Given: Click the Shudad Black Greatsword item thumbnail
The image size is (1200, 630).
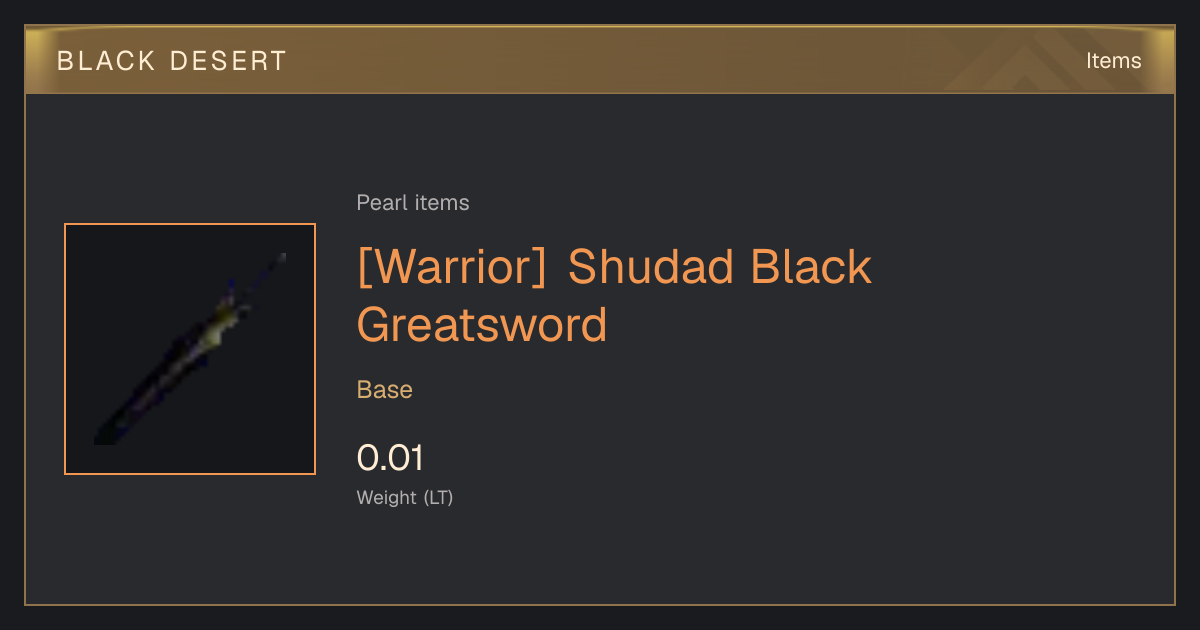Looking at the screenshot, I should point(190,349).
